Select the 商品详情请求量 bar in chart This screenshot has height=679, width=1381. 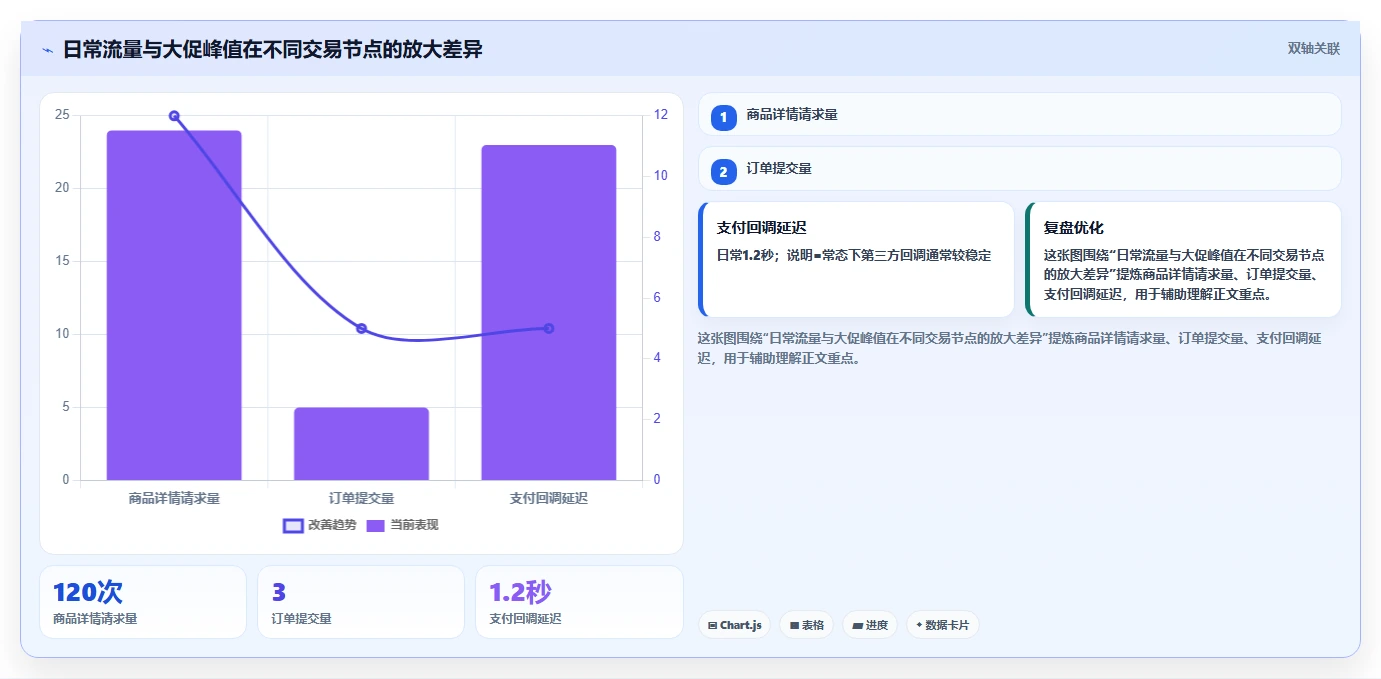coord(174,305)
